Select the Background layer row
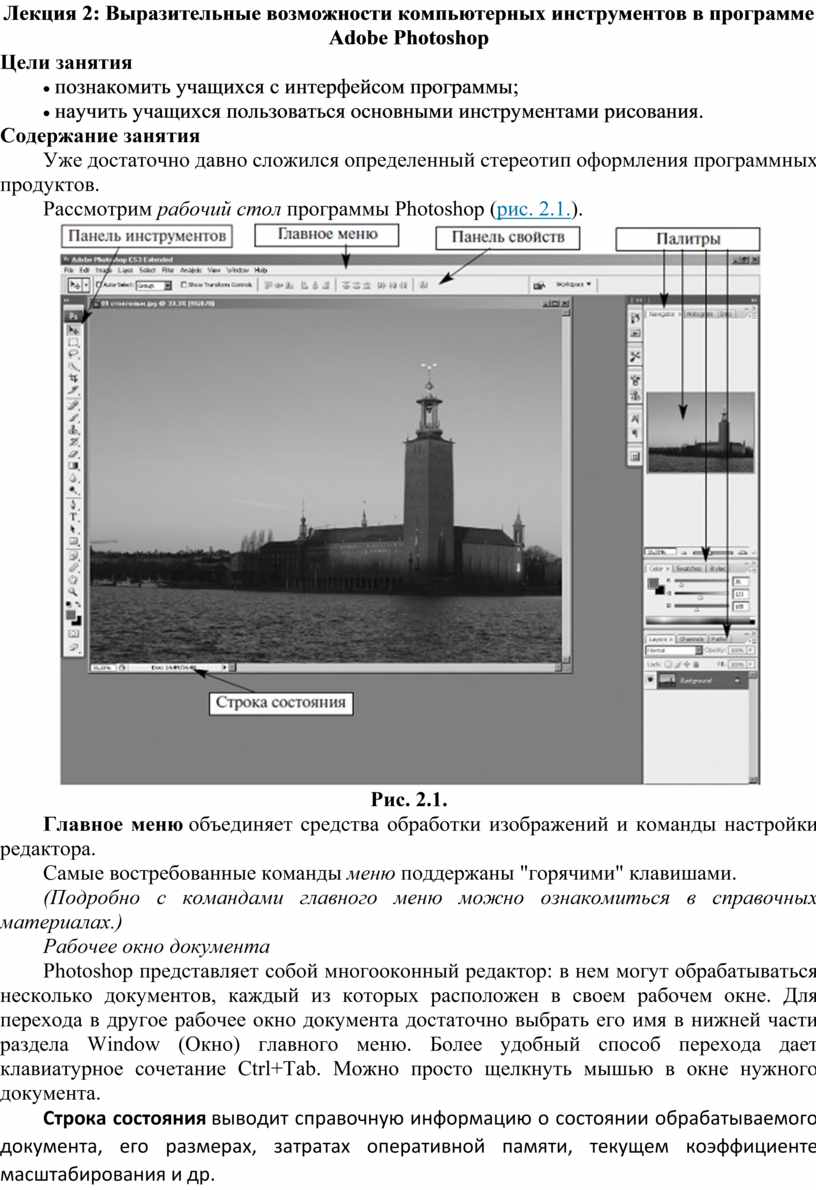This screenshot has width=816, height=1190. 696,681
